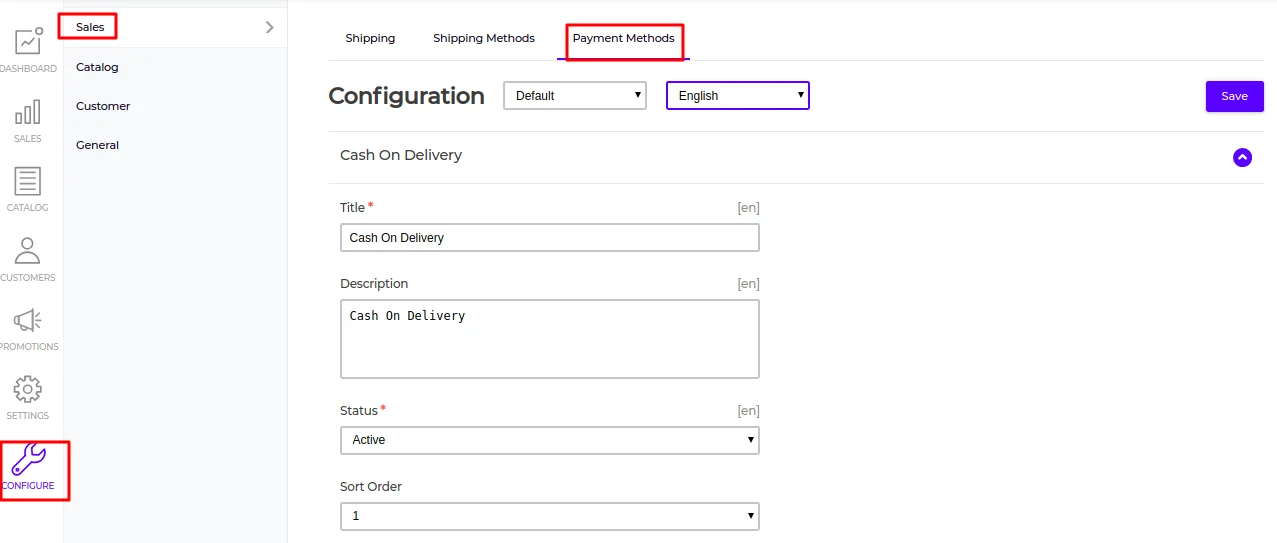Screen dimensions: 1277x543
Task: Switch to the Shipping tab
Action: pyautogui.click(x=370, y=38)
